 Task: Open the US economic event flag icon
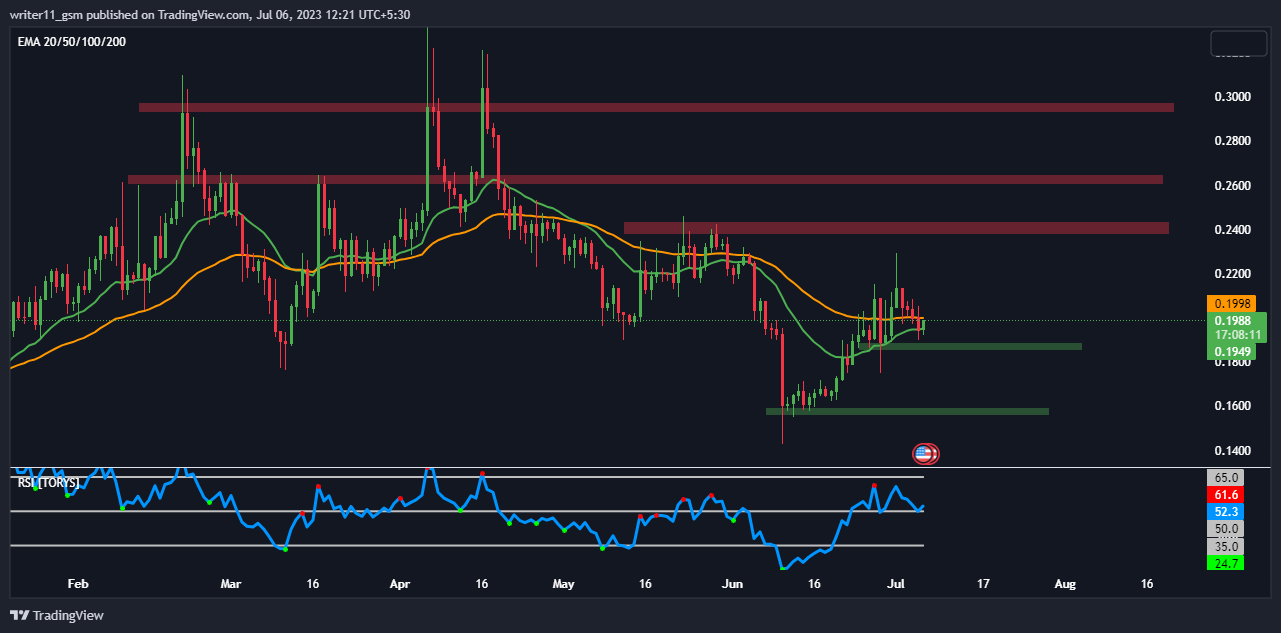(x=925, y=454)
